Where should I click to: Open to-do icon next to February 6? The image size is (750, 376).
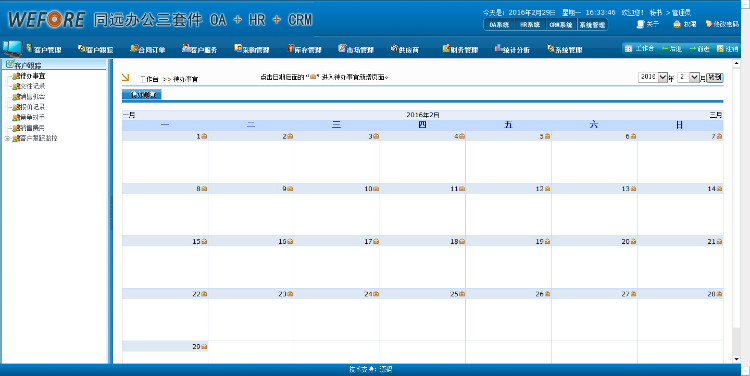(633, 136)
